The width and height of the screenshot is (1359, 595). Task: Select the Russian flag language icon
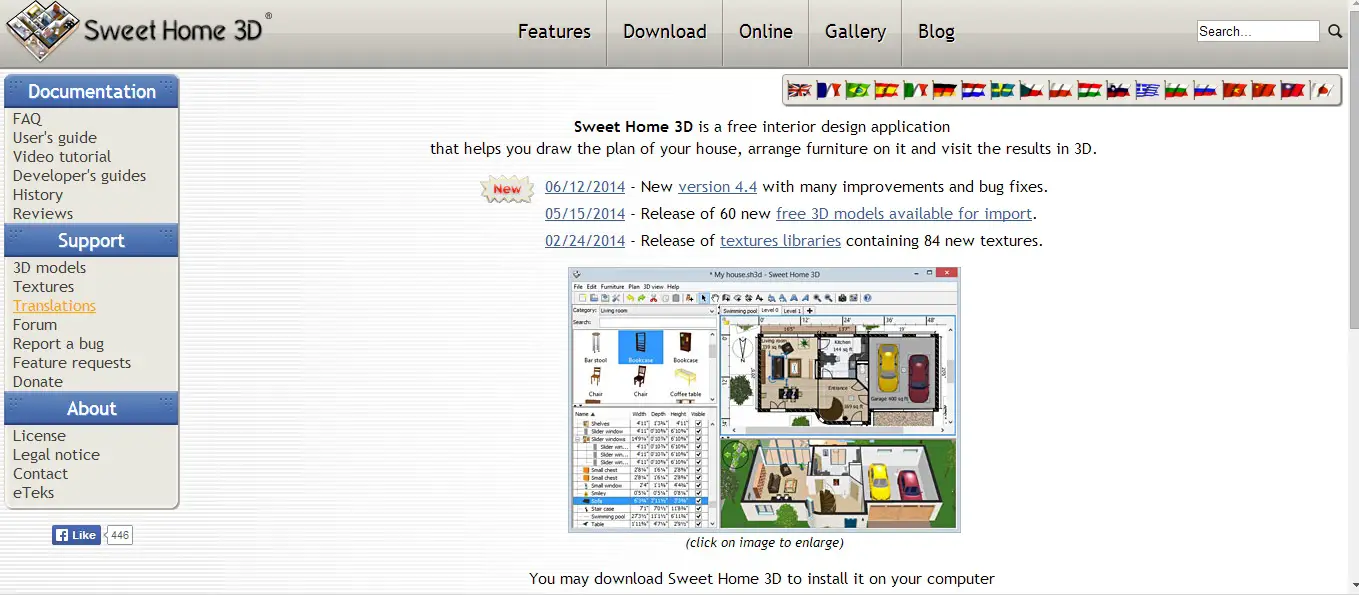click(x=1205, y=91)
